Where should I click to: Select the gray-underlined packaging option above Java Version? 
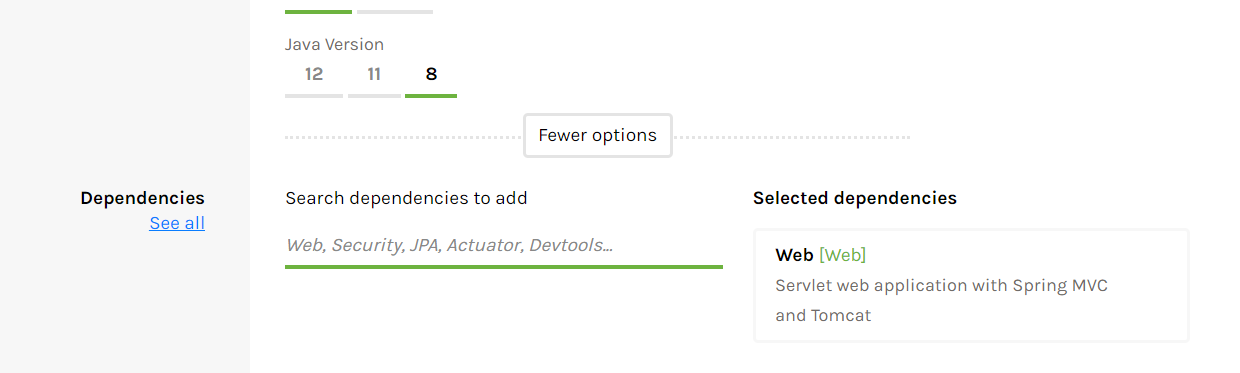coord(395,11)
